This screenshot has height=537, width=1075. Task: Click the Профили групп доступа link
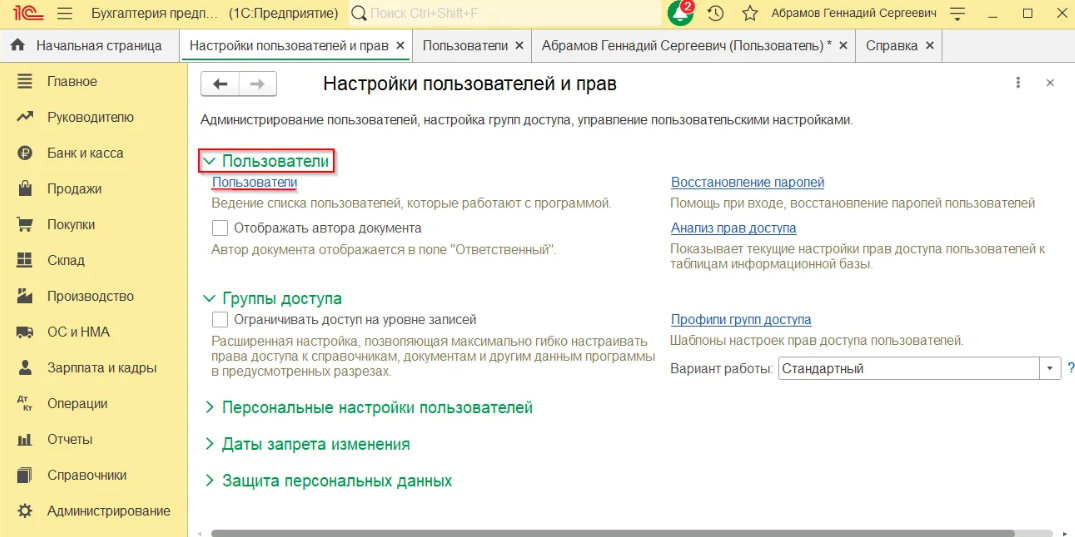(740, 320)
